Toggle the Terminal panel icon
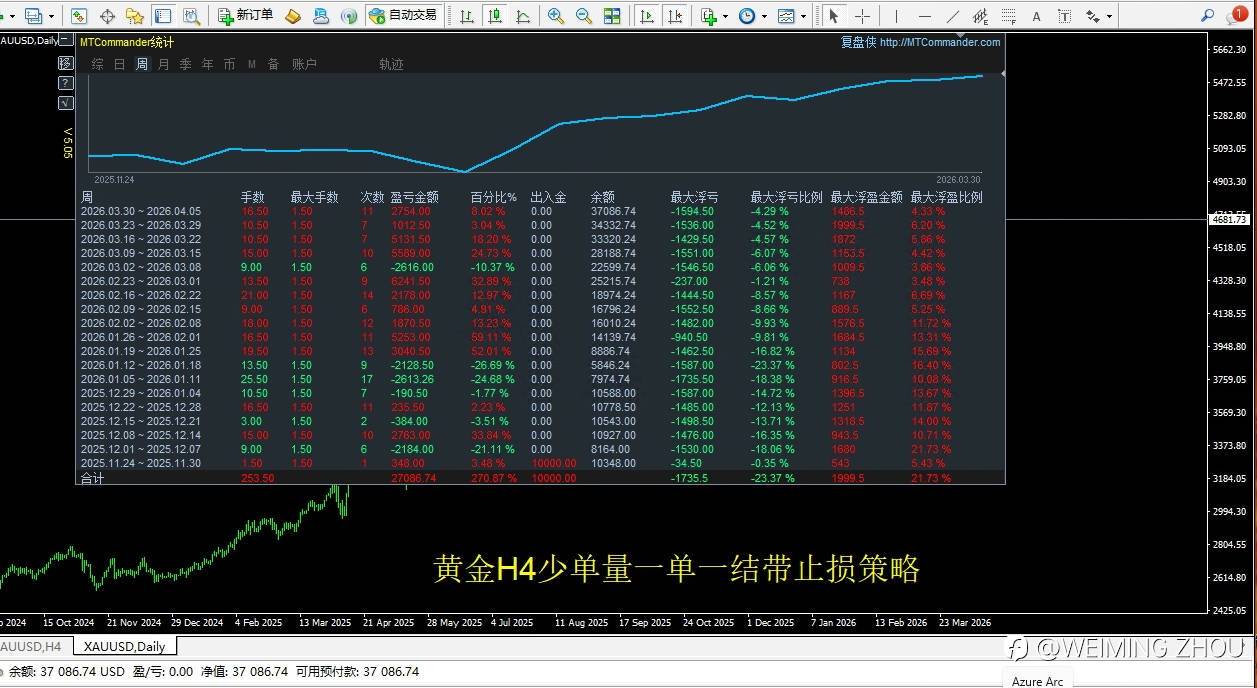The image size is (1257, 688). pos(163,16)
